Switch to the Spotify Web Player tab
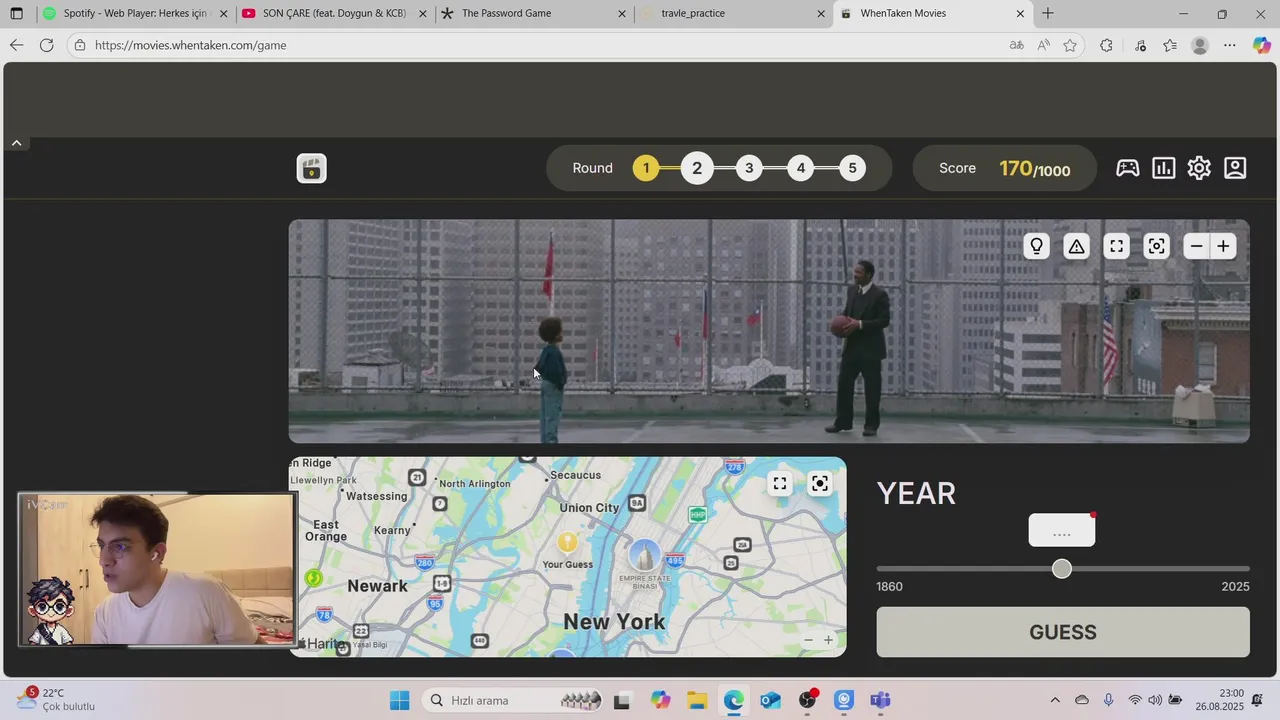The image size is (1280, 720). click(135, 14)
